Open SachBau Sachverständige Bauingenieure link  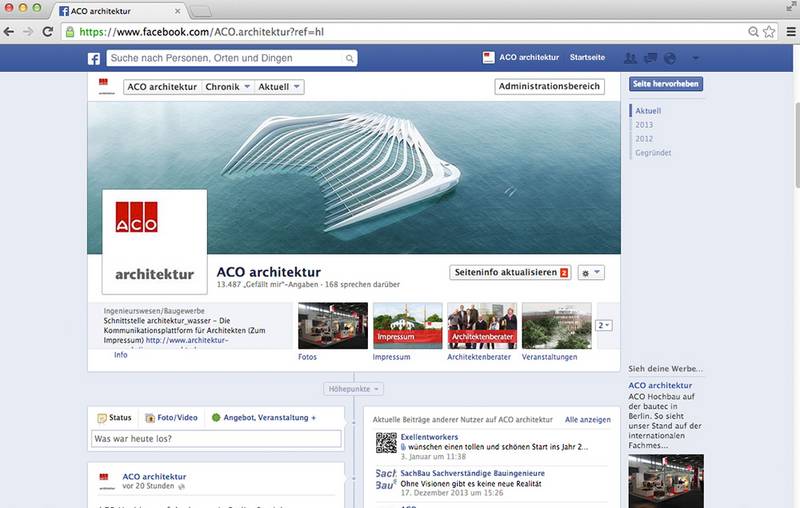point(472,473)
